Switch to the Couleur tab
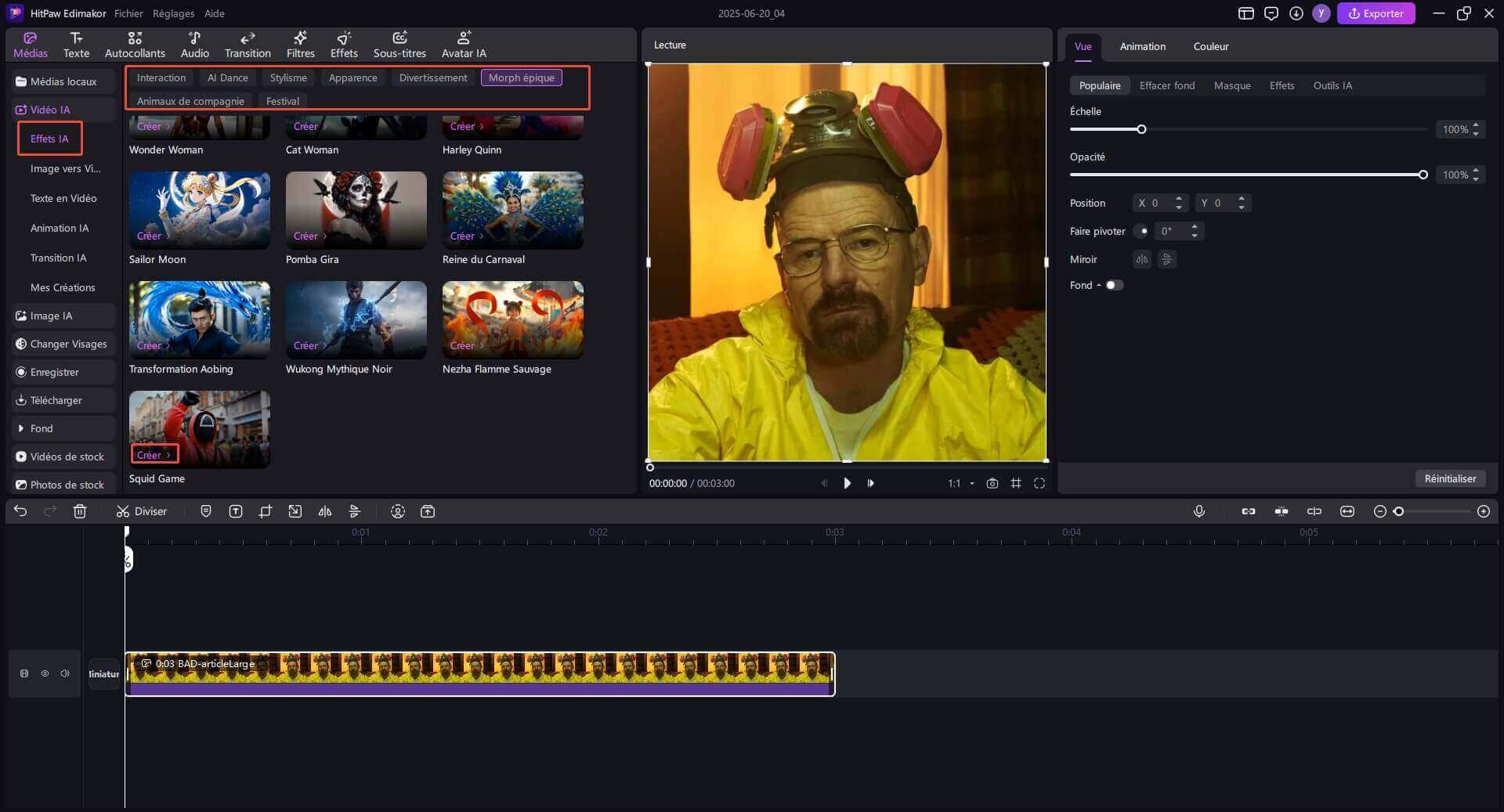The image size is (1504, 812). (1210, 46)
